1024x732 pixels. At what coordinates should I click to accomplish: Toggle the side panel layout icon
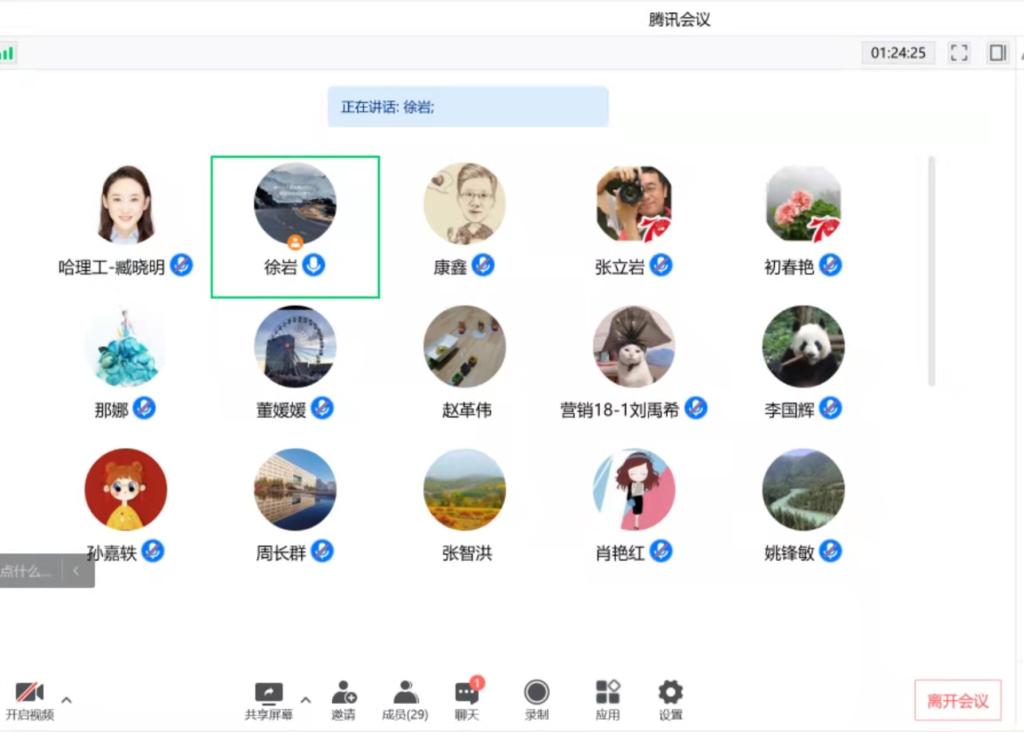[997, 53]
